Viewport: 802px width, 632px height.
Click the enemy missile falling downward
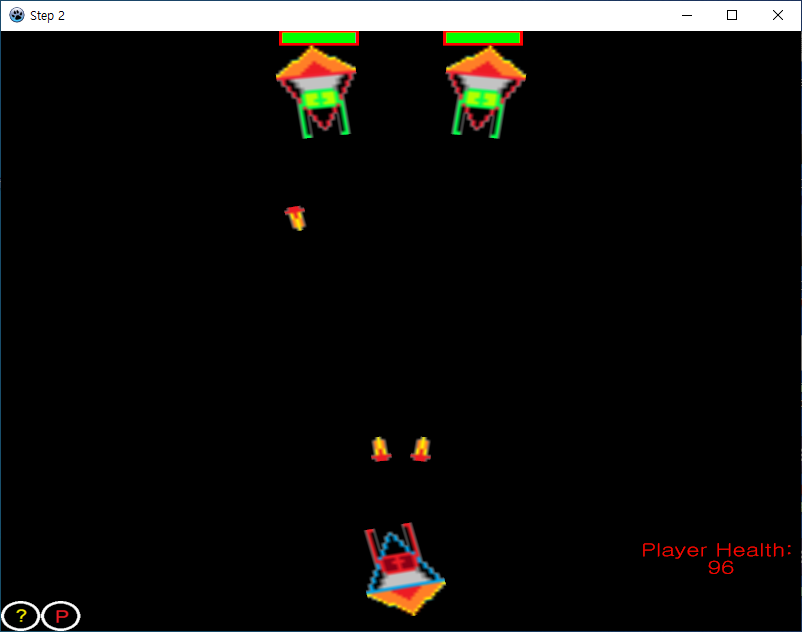click(x=296, y=218)
